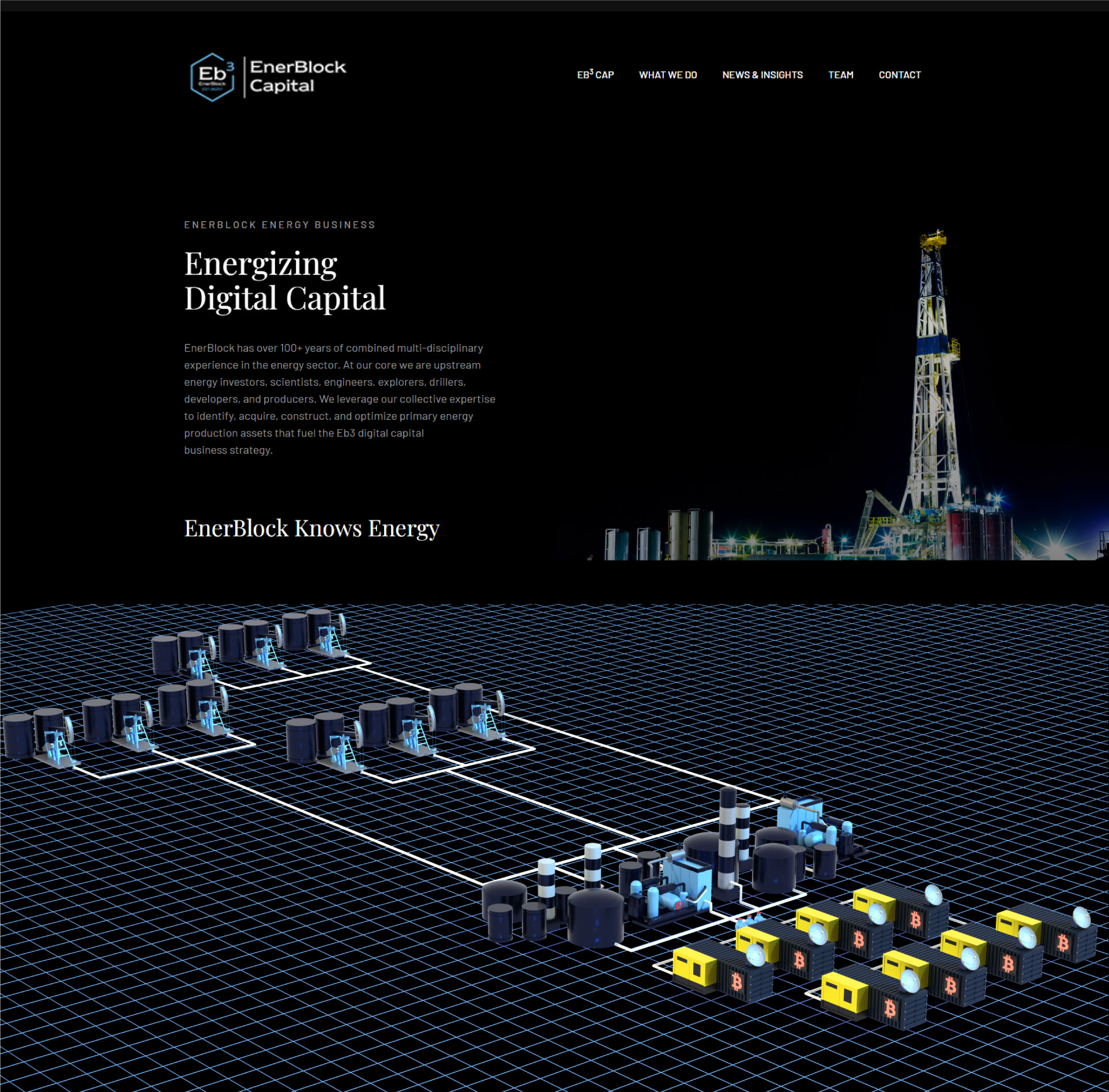
Task: Open the TEAM page link
Action: point(840,75)
